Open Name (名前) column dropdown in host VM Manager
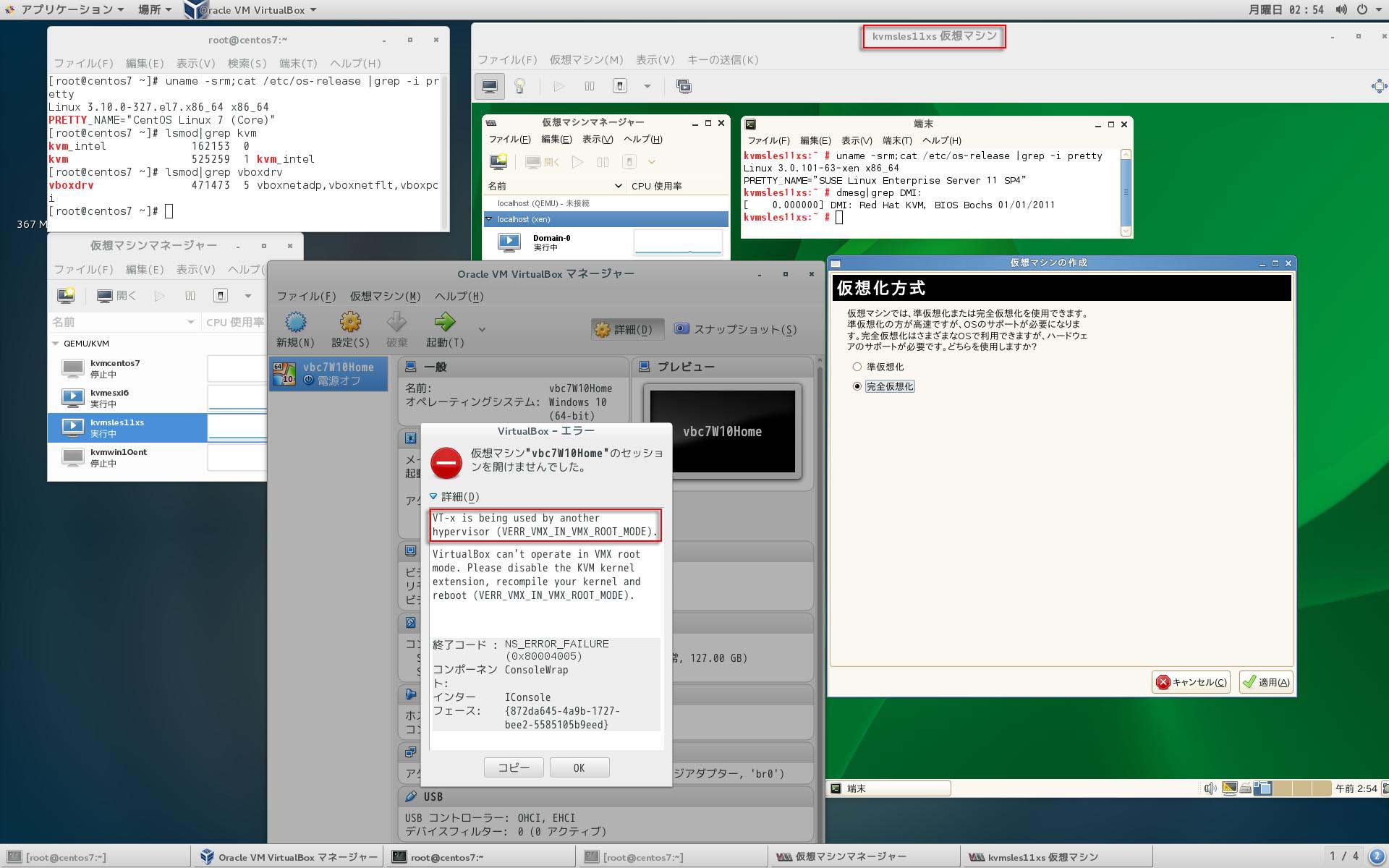The image size is (1389, 868). (x=191, y=323)
